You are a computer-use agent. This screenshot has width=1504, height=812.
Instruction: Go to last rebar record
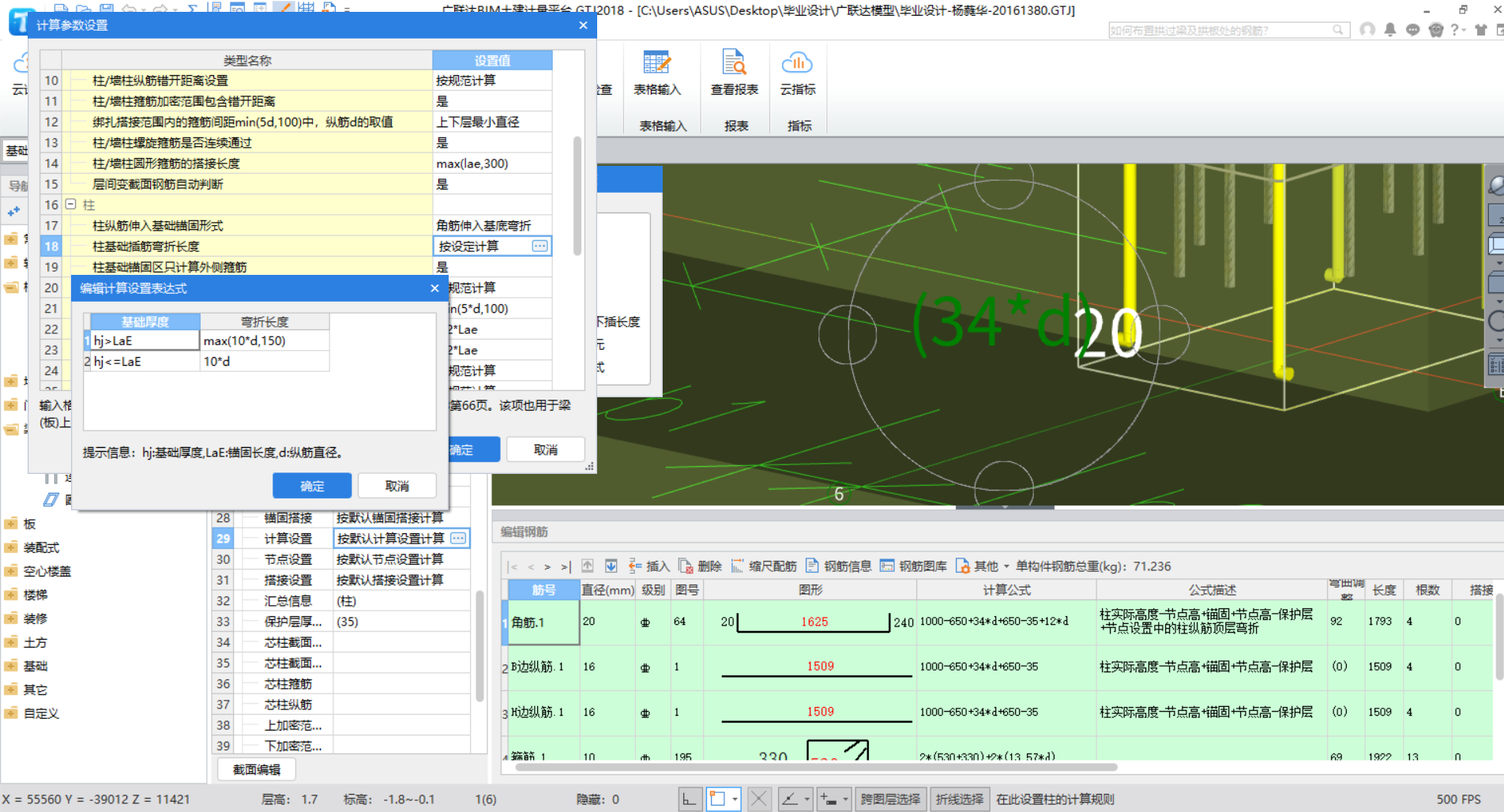(x=566, y=566)
